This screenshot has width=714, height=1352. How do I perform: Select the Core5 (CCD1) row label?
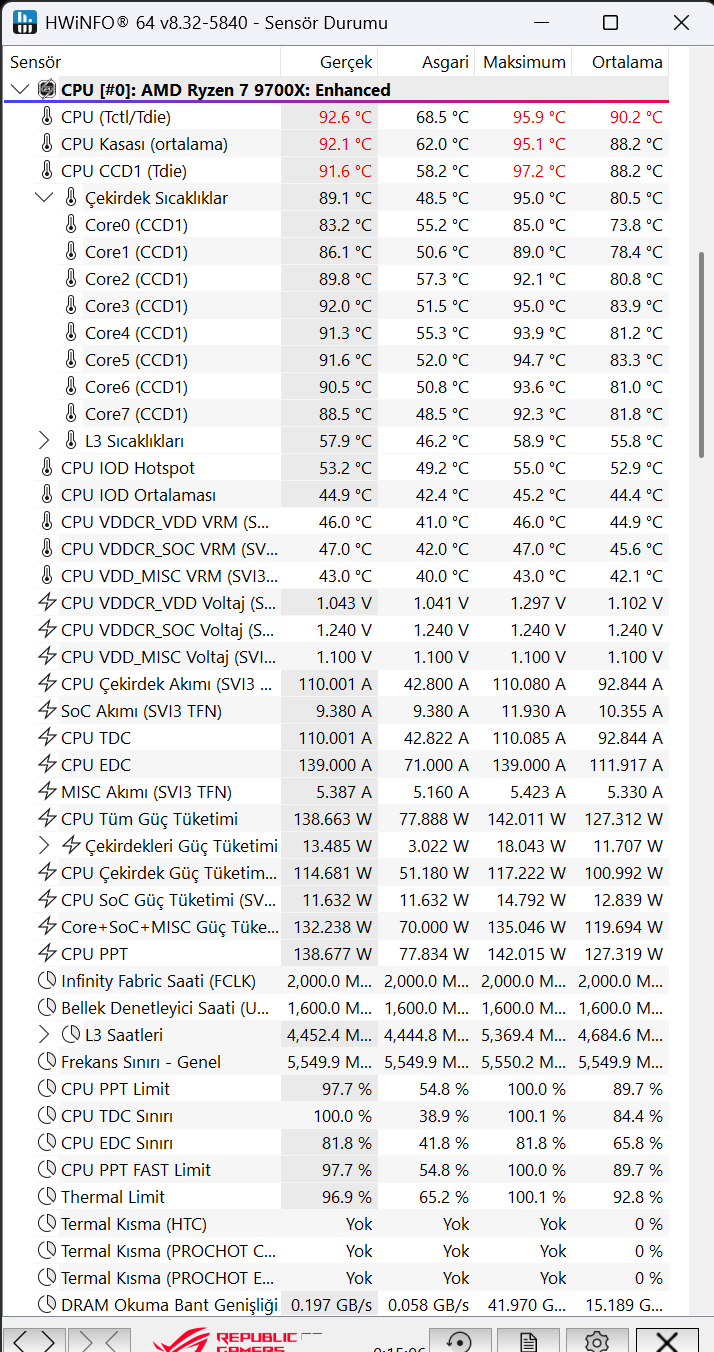pyautogui.click(x=136, y=360)
